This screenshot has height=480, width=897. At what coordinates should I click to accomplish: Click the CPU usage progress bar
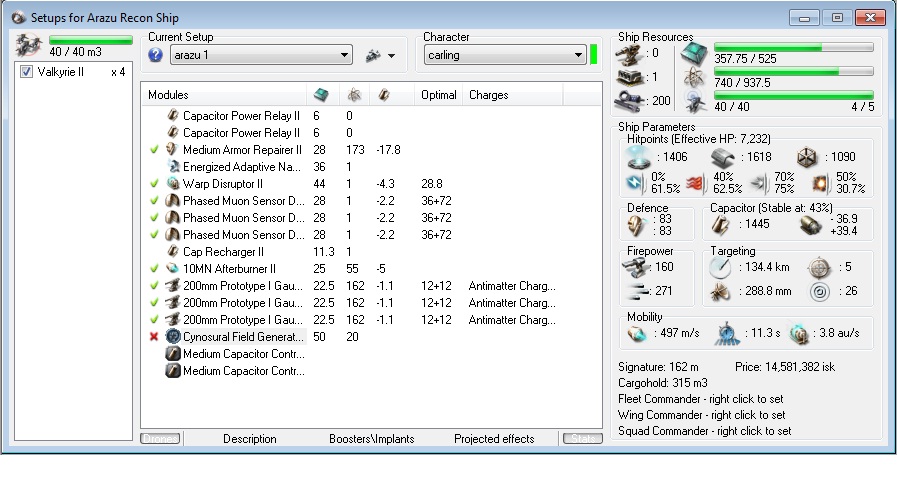point(793,47)
